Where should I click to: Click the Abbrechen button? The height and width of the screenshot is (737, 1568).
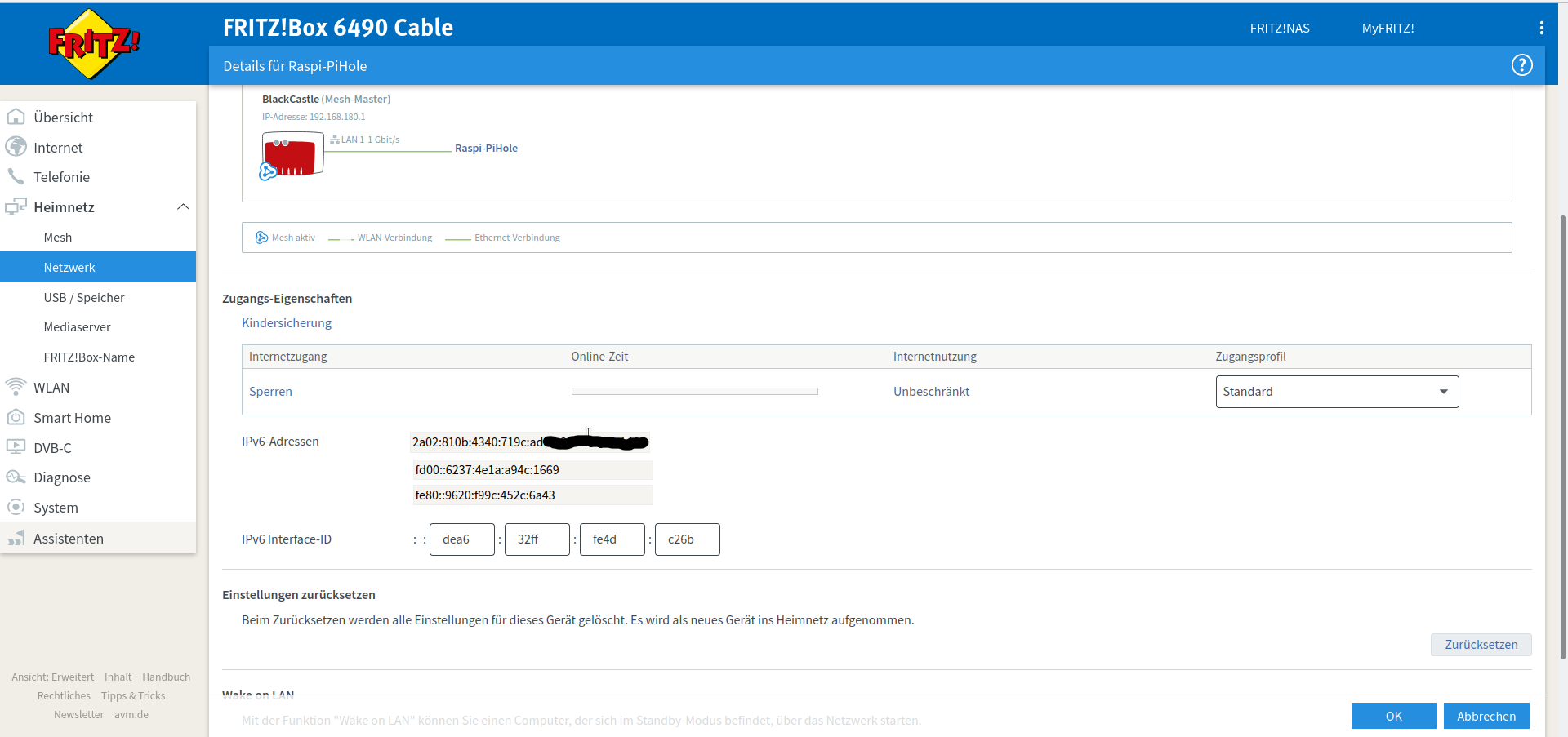pyautogui.click(x=1486, y=716)
